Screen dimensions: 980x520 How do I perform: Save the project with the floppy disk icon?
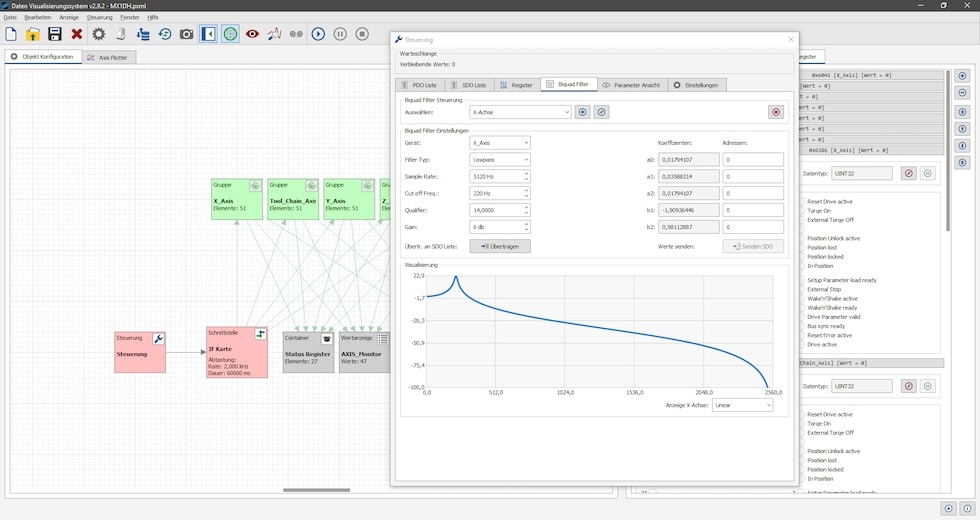tap(55, 34)
